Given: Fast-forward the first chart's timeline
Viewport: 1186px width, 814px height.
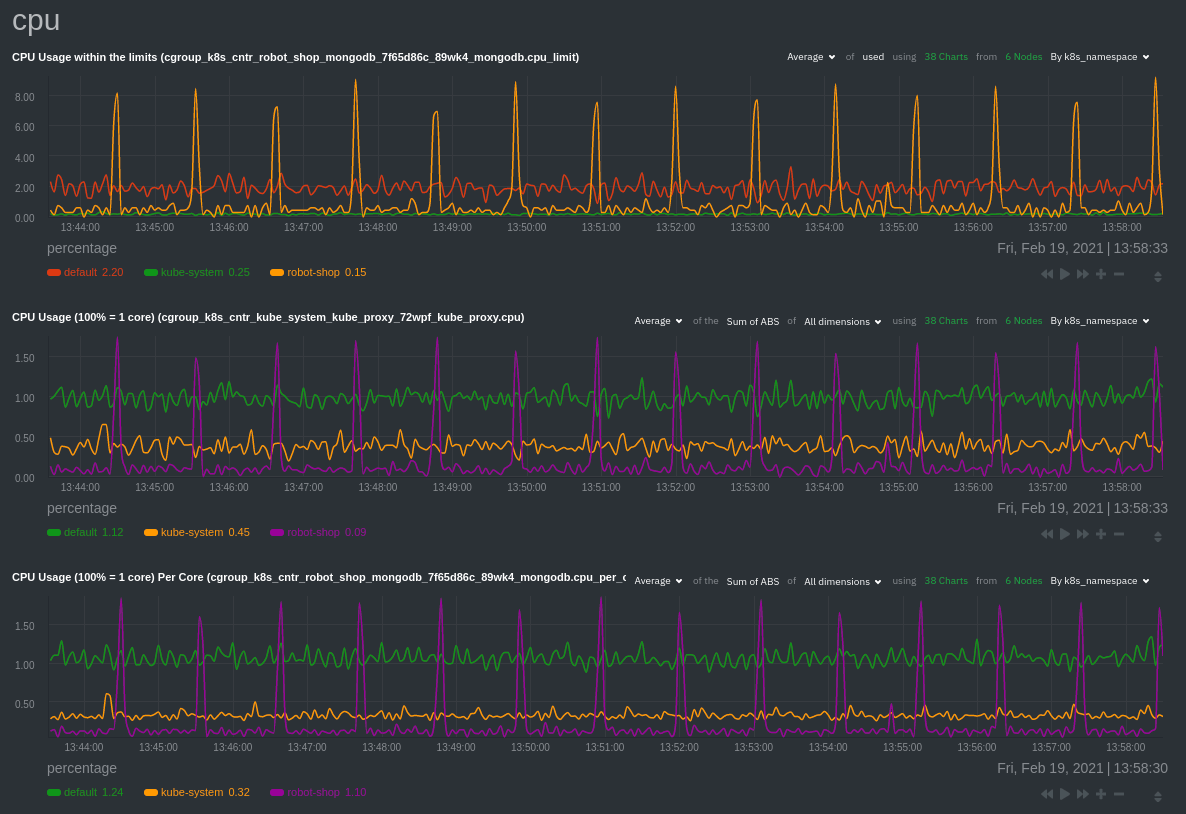Looking at the screenshot, I should pos(1083,274).
